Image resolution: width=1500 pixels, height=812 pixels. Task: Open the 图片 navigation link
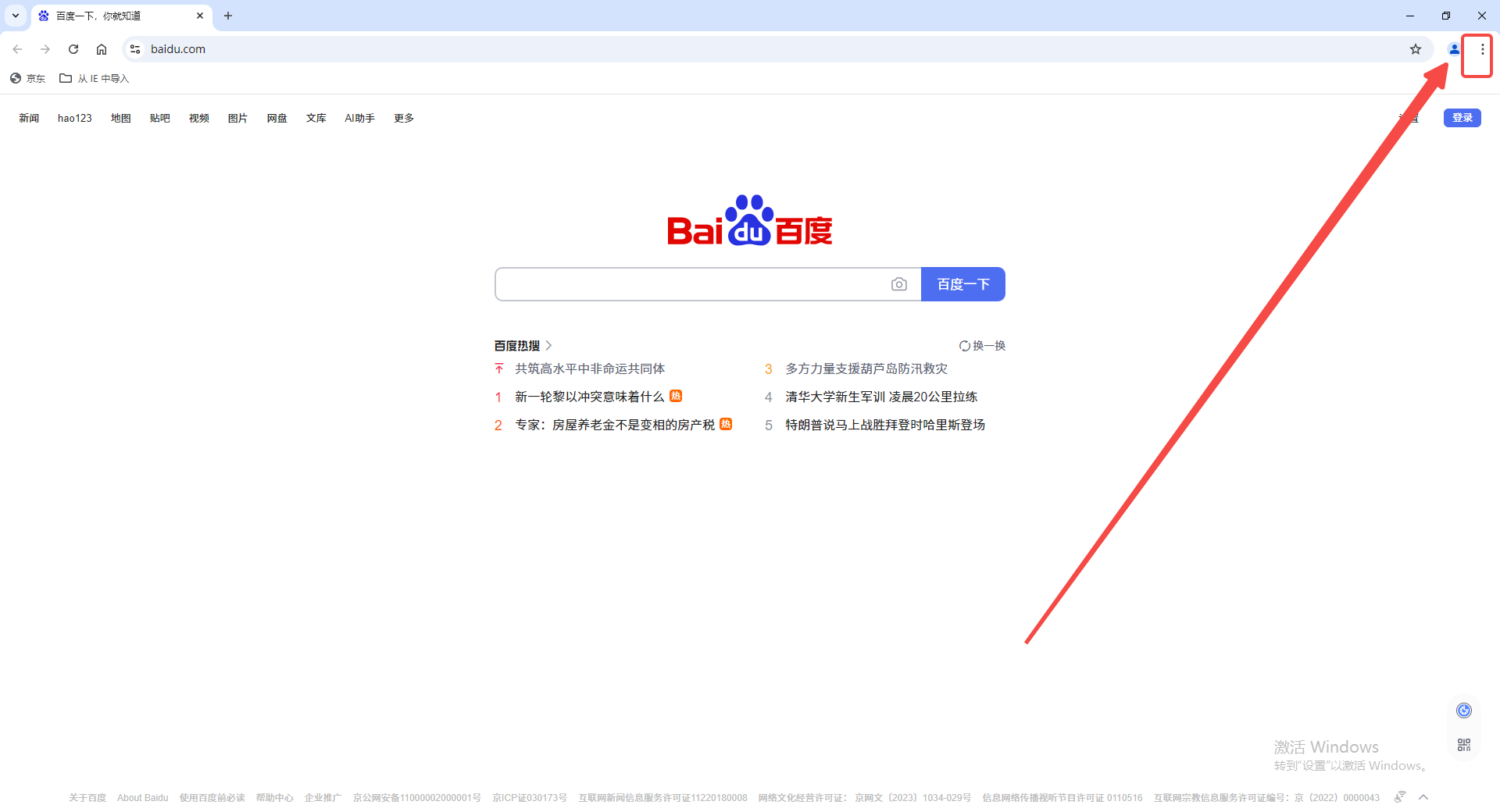point(237,118)
